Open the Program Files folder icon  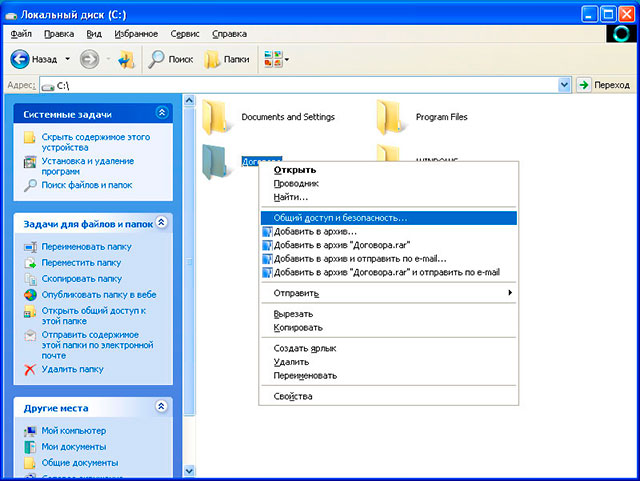point(389,117)
